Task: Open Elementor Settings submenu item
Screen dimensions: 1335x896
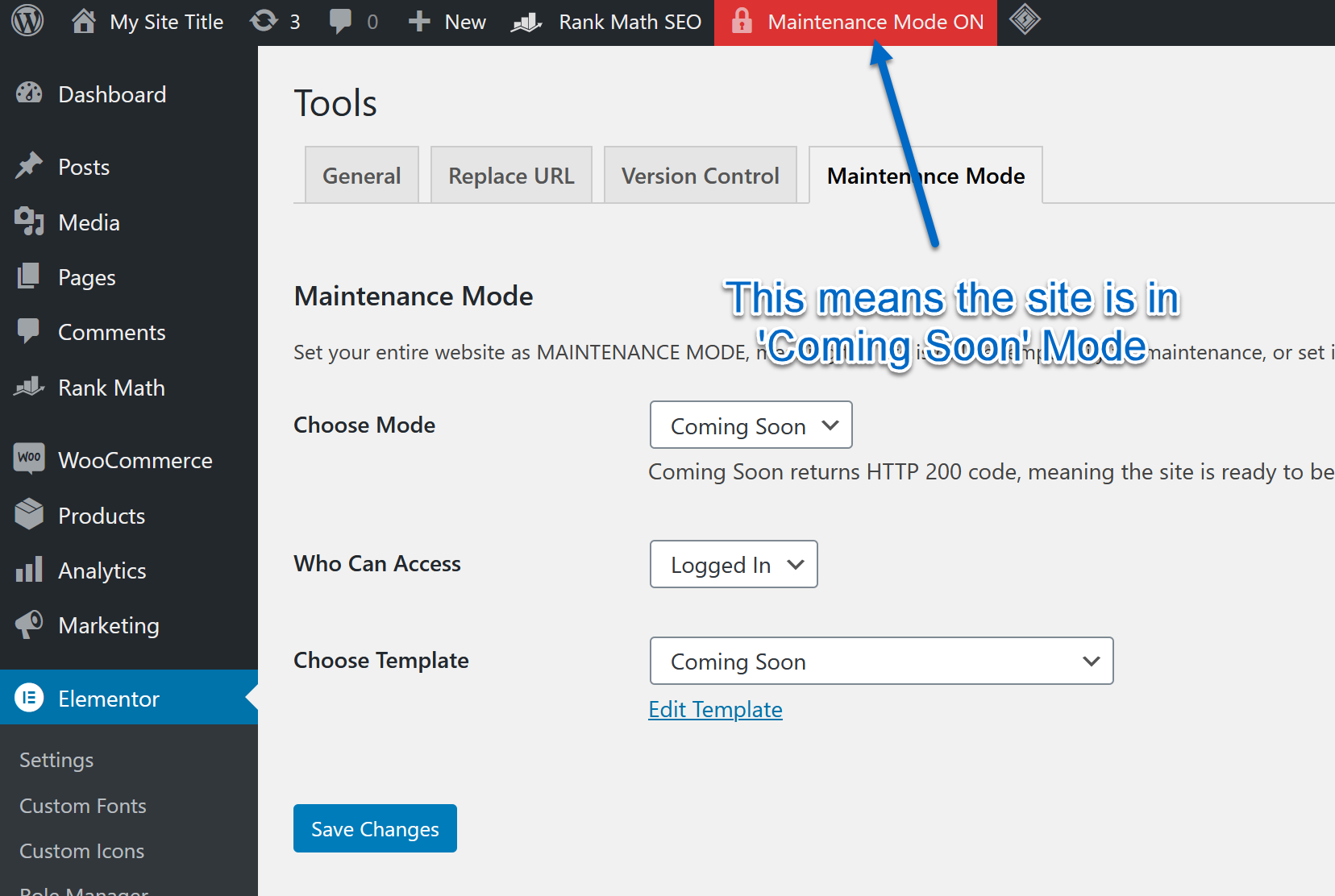Action: click(56, 760)
